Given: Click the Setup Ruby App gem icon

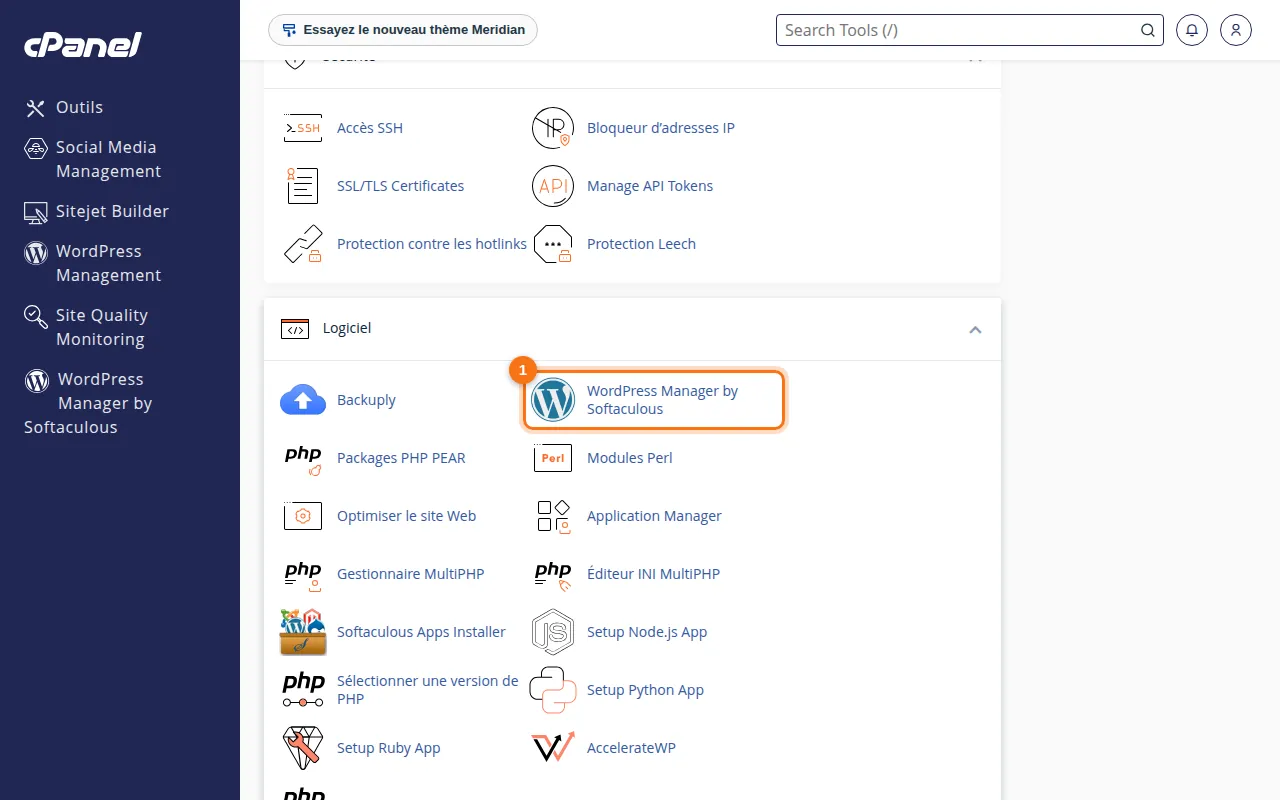Looking at the screenshot, I should tap(303, 748).
